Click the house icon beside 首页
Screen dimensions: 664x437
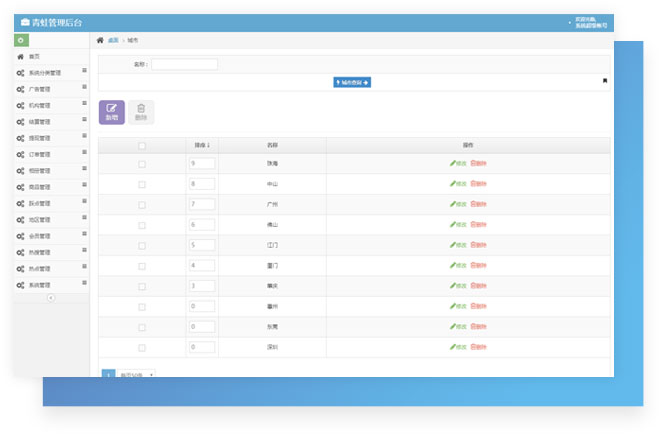coord(20,56)
